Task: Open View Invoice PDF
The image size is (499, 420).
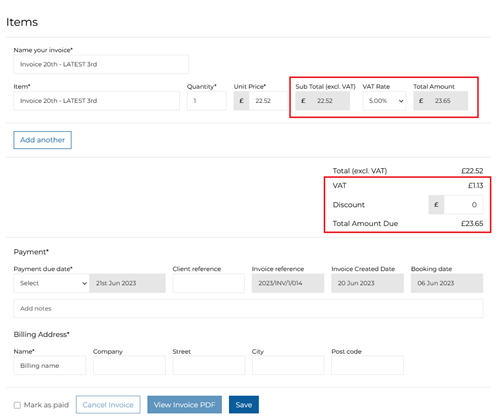Action: pos(184,405)
